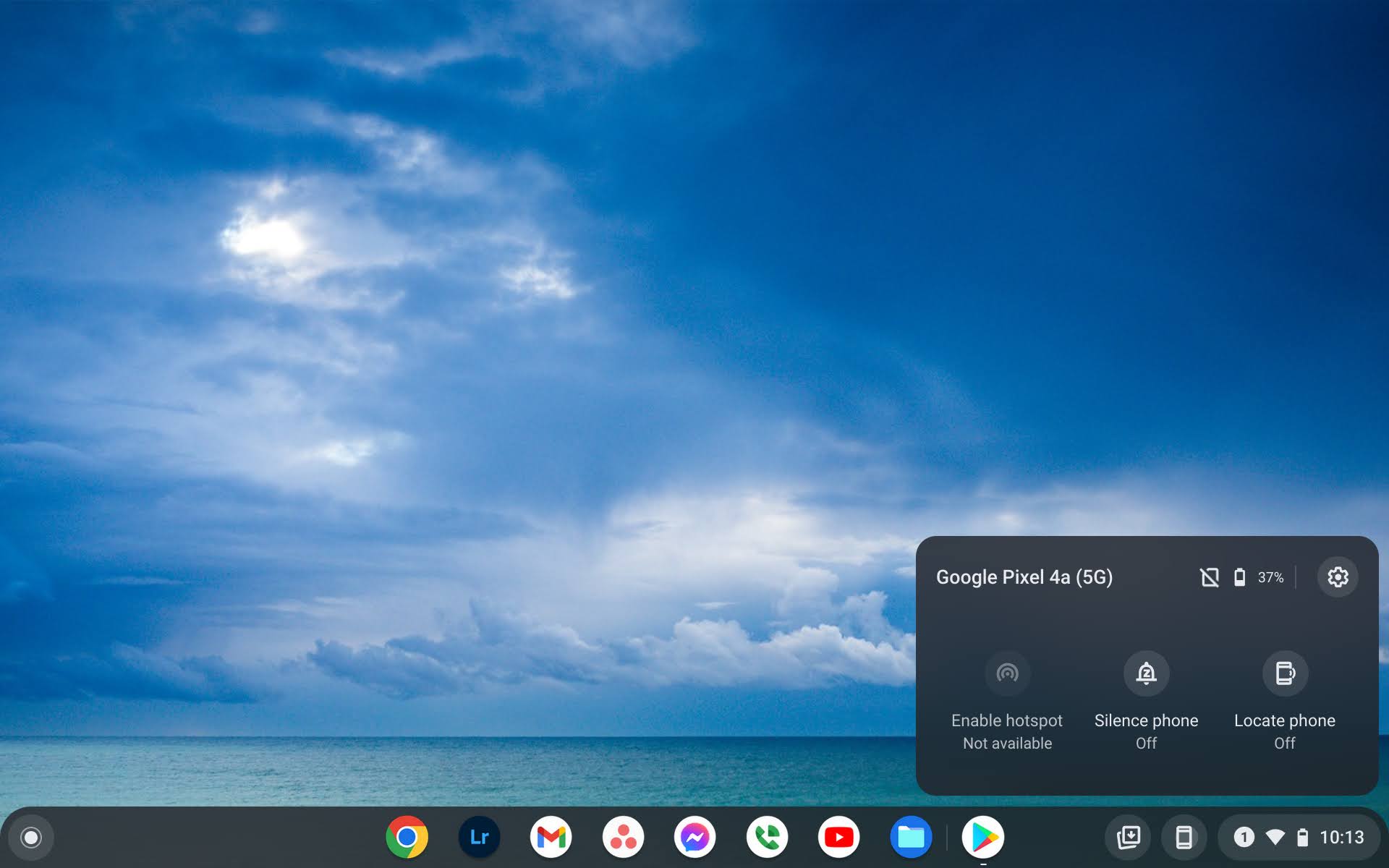Image resolution: width=1389 pixels, height=868 pixels.
Task: Open the Files app
Action: (911, 837)
